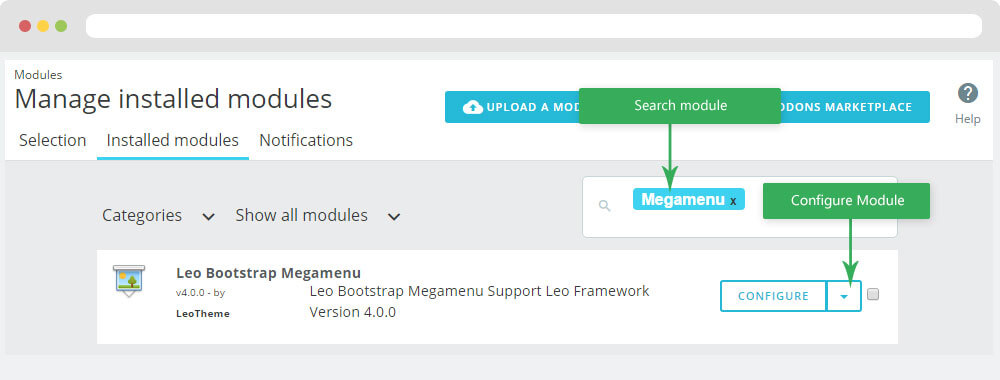Click the yellow minimize window dot
The width and height of the screenshot is (1000, 380).
point(43,26)
